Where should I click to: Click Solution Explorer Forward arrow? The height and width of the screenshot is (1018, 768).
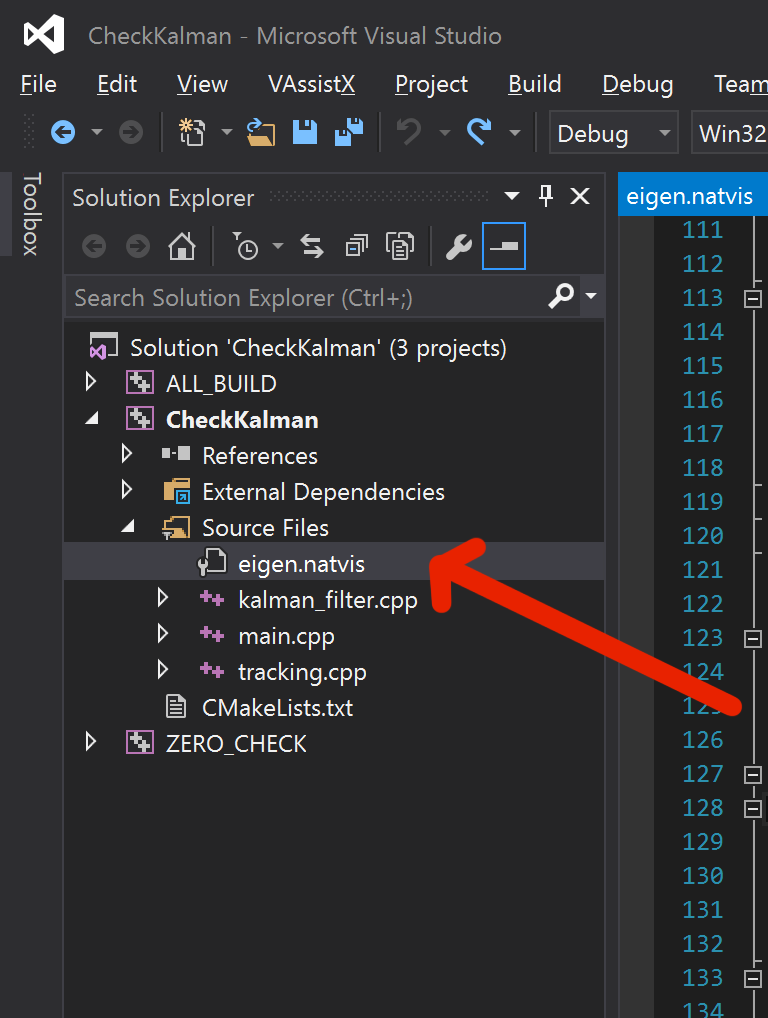click(x=138, y=247)
